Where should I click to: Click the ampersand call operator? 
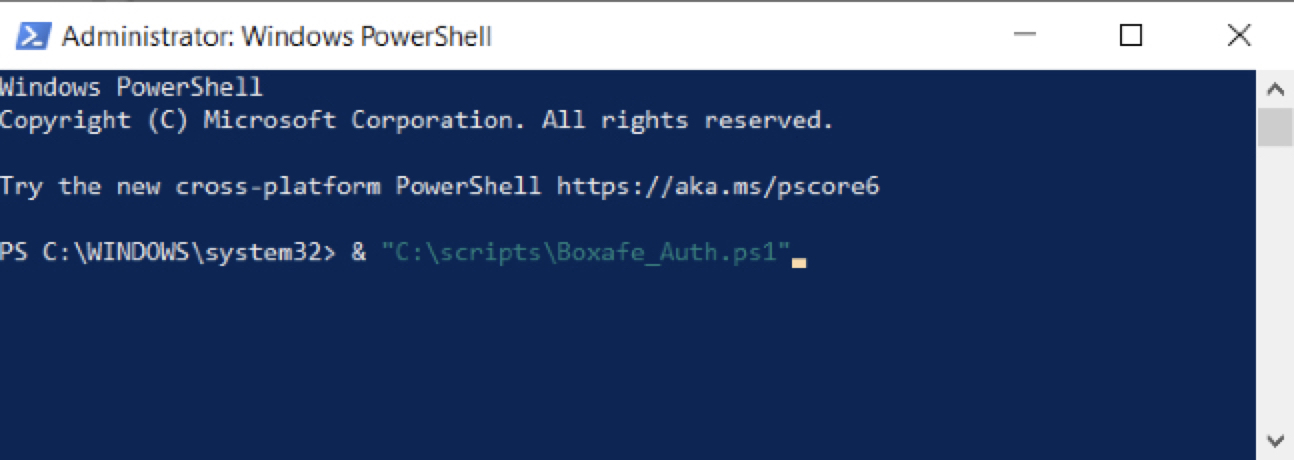(x=359, y=252)
